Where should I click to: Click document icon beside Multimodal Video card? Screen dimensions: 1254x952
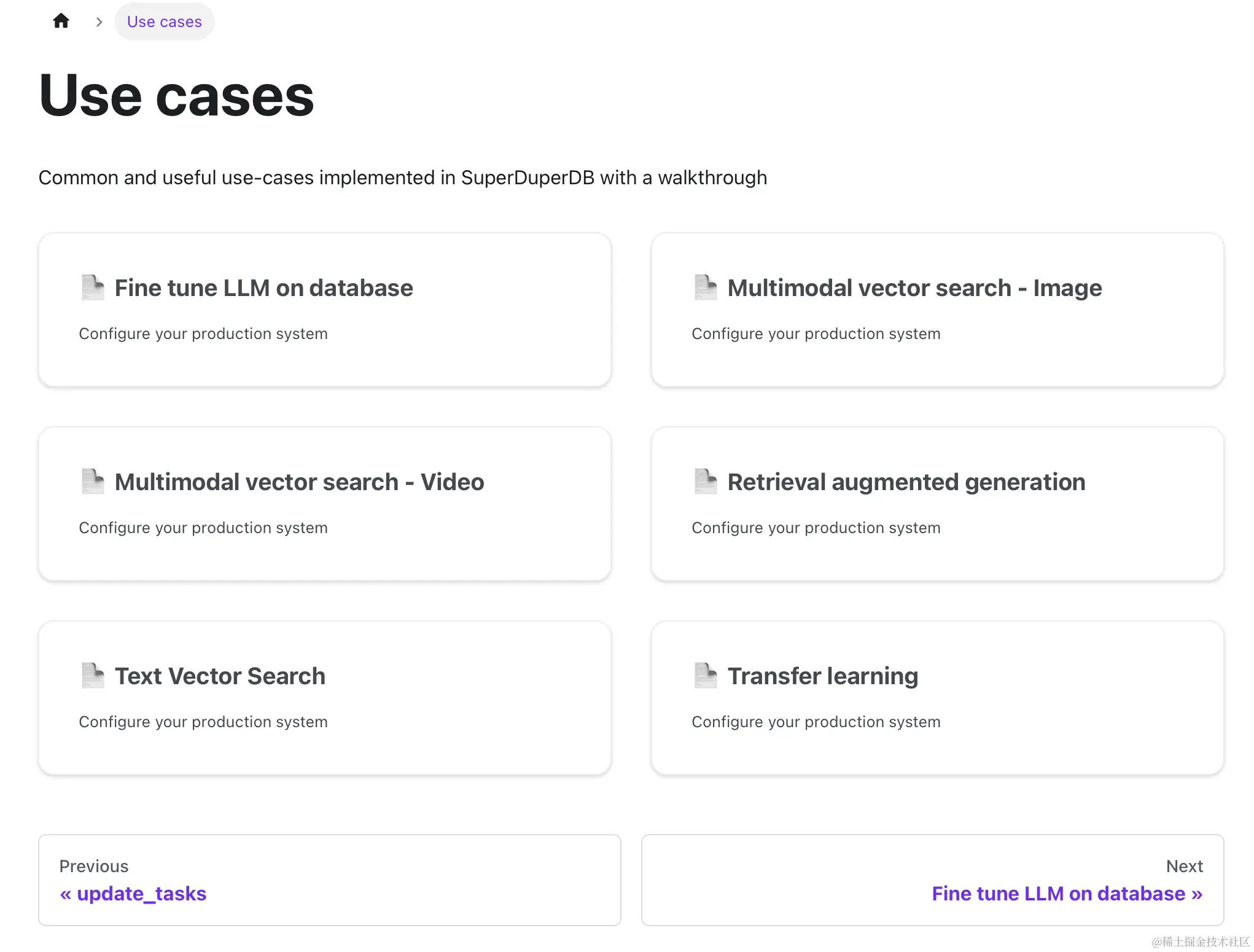tap(93, 482)
